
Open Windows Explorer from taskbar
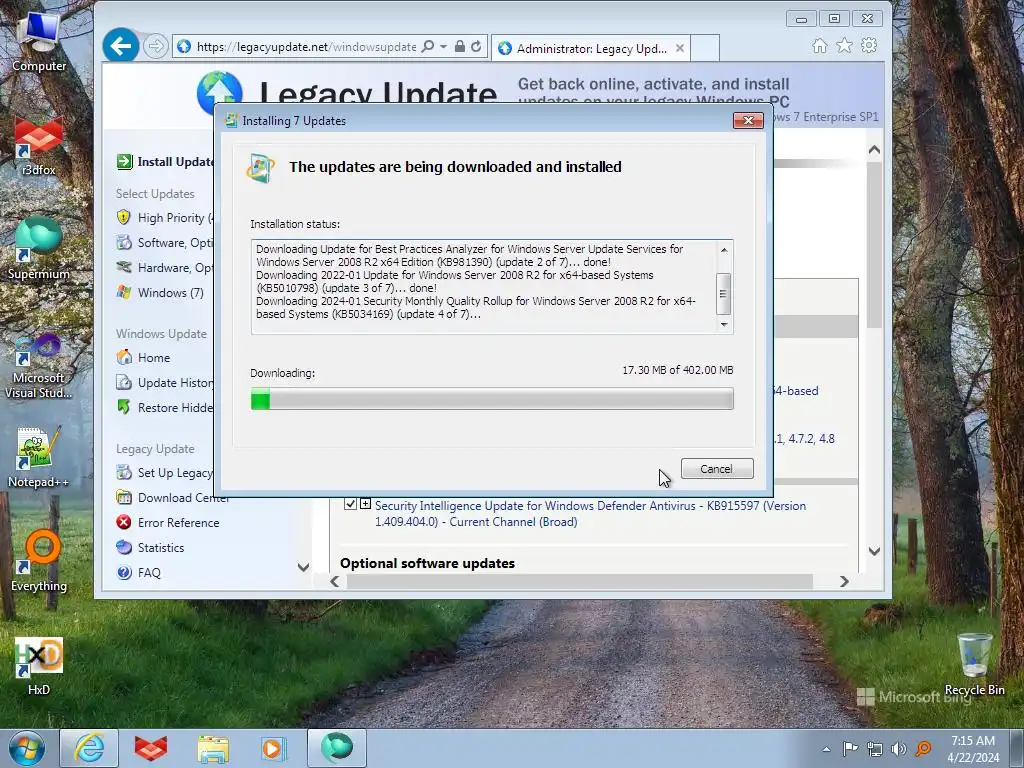[x=213, y=748]
